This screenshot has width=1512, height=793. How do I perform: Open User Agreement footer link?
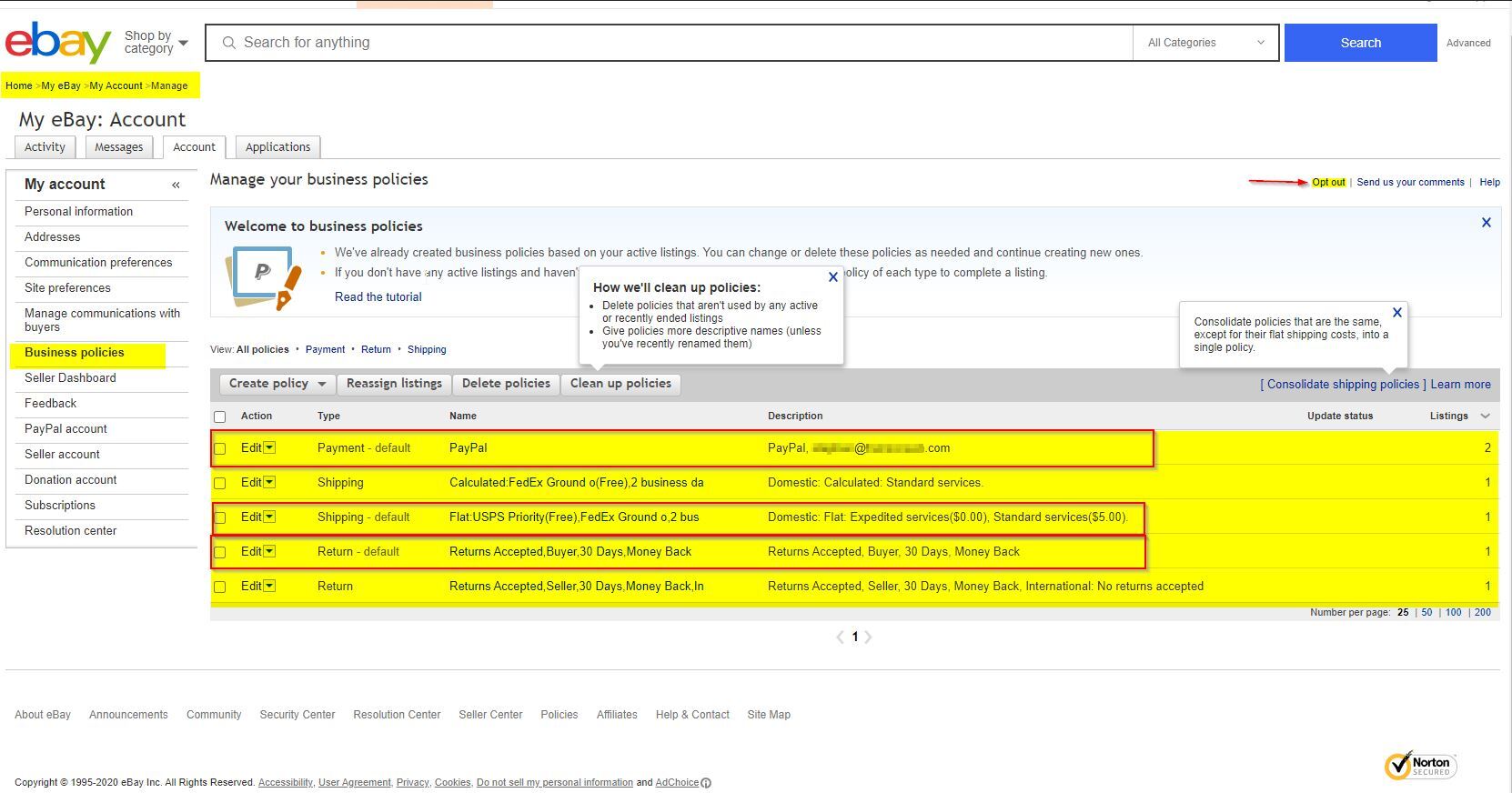click(354, 783)
